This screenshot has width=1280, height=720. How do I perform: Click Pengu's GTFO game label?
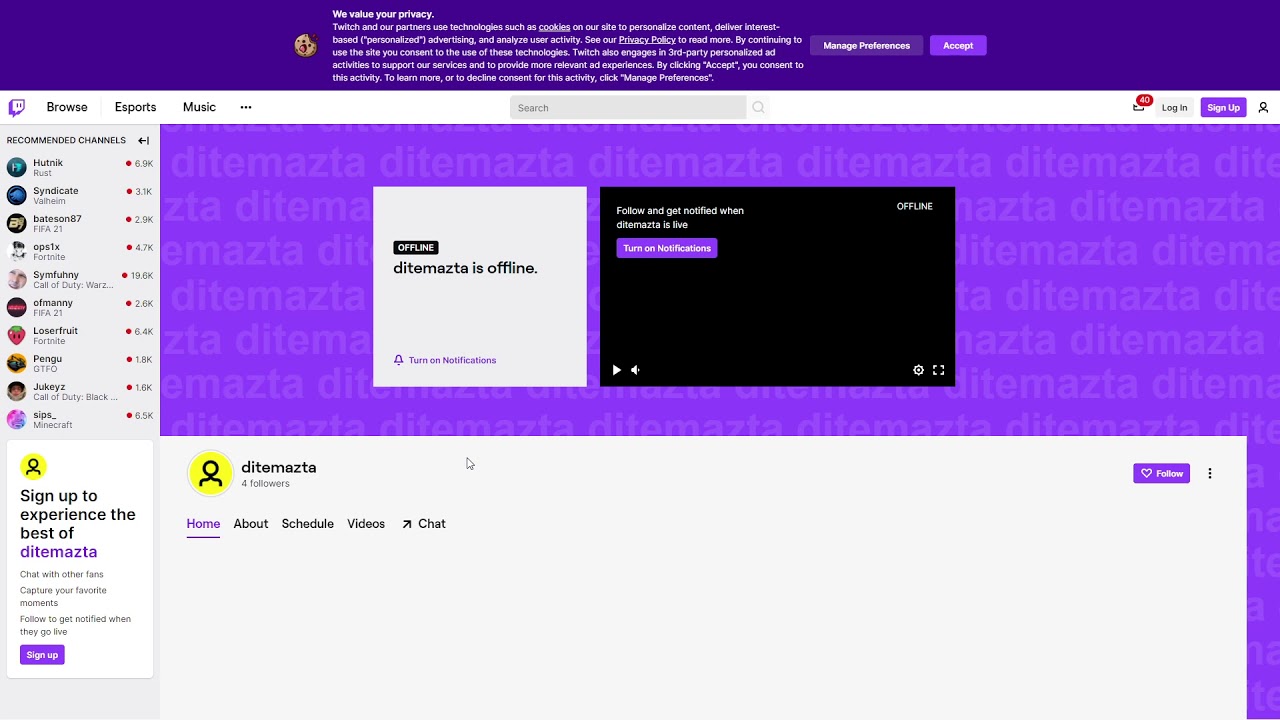click(x=45, y=369)
